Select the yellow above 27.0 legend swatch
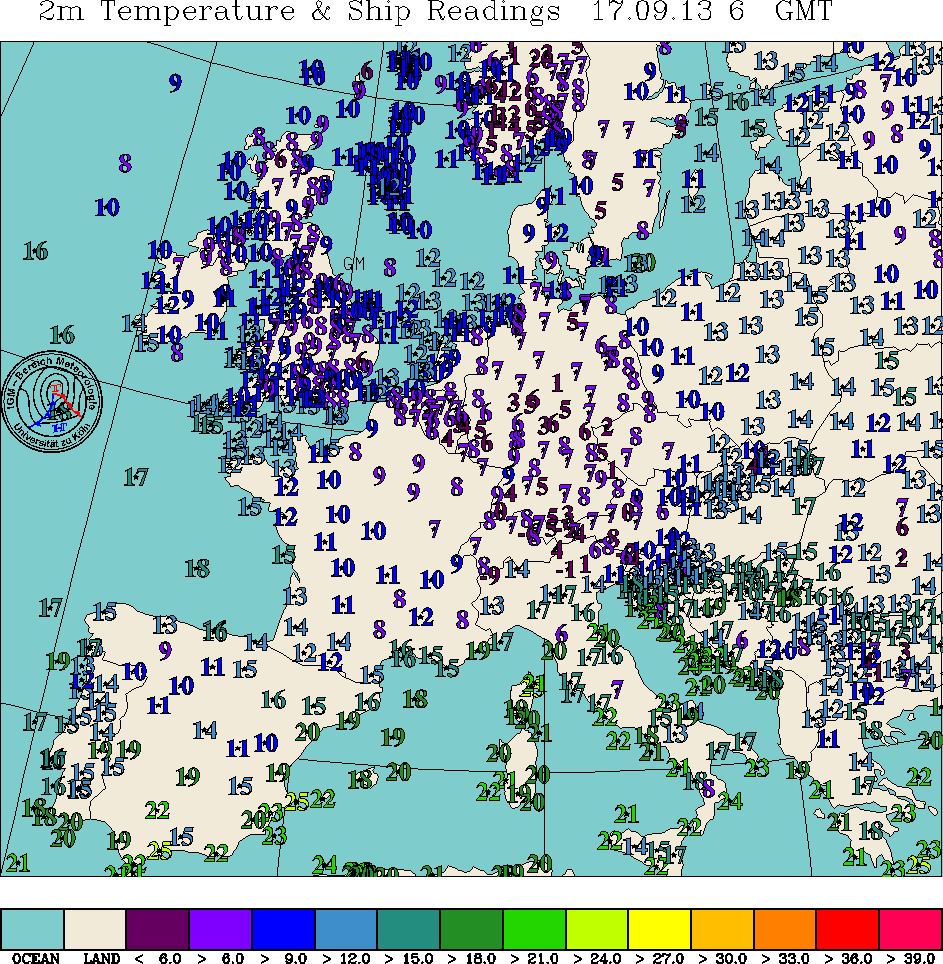This screenshot has width=943, height=964. click(660, 929)
